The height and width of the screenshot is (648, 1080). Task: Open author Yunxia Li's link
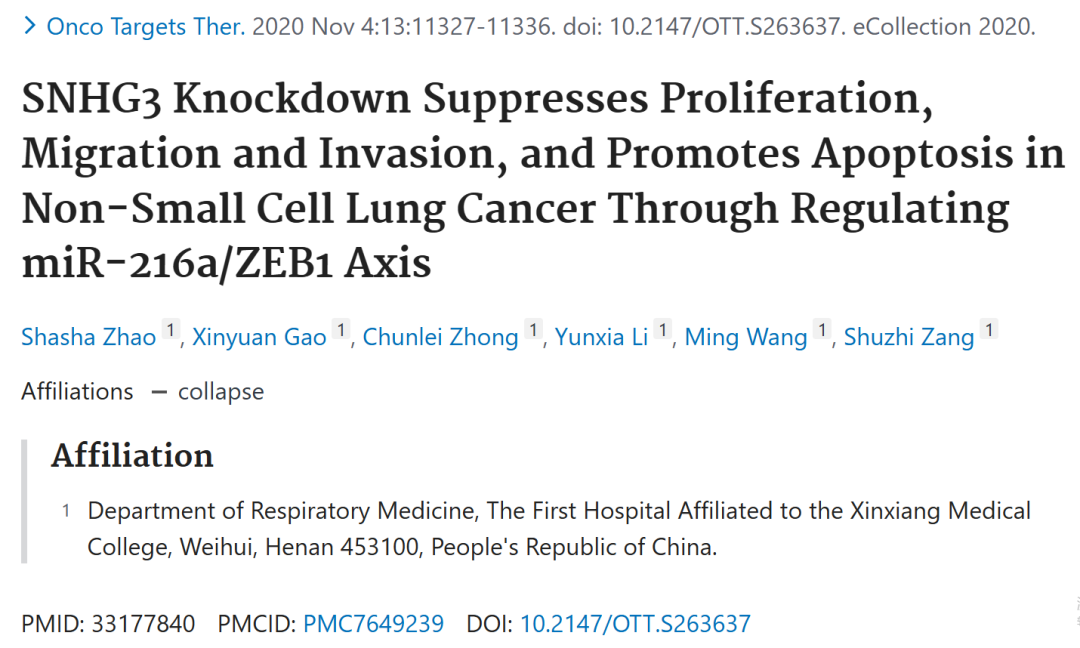[x=601, y=337]
